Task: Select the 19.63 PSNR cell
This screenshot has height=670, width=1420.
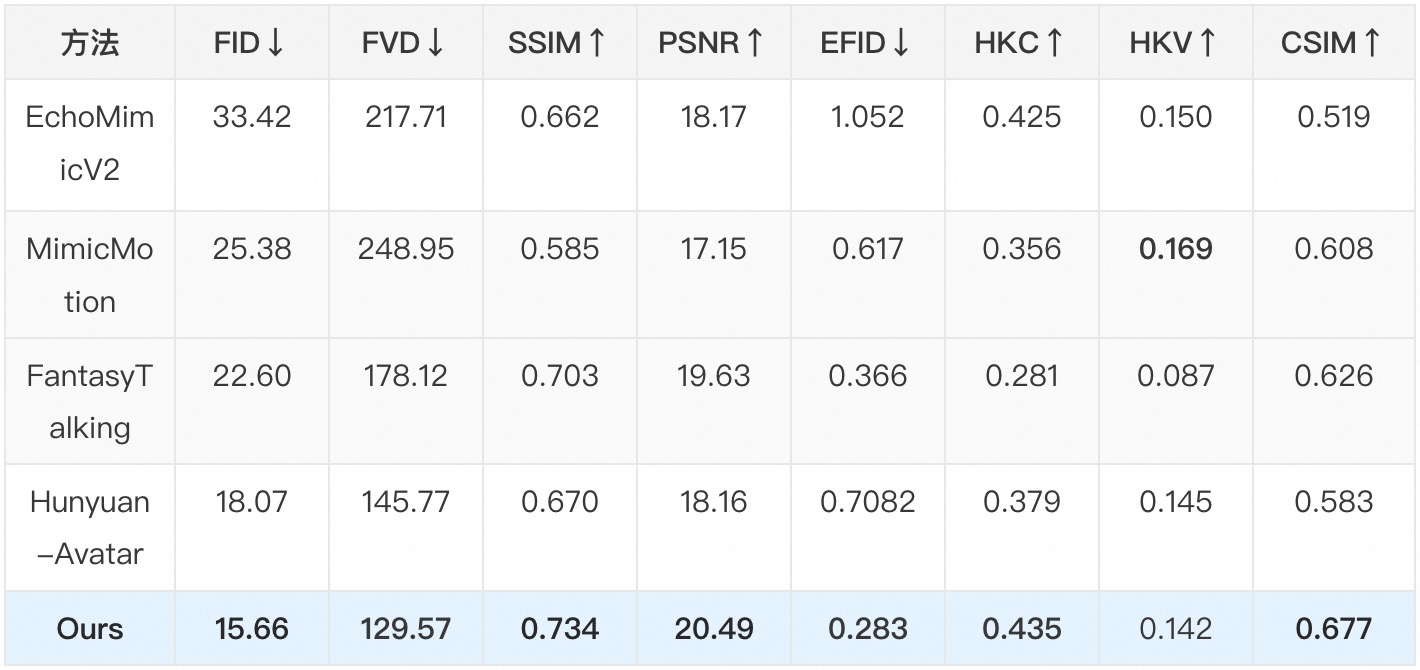Action: pos(713,376)
